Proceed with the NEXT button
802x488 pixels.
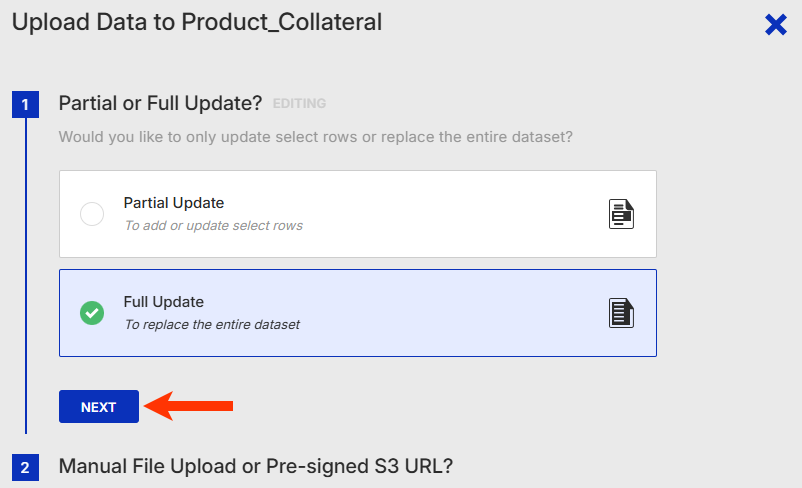click(99, 407)
